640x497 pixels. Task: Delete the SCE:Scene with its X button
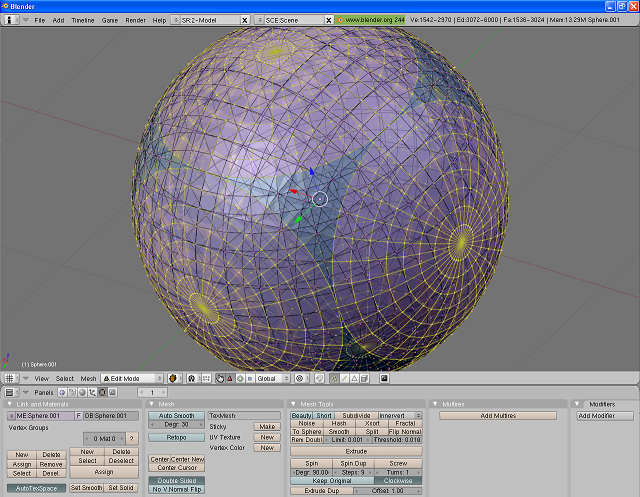pyautogui.click(x=329, y=20)
